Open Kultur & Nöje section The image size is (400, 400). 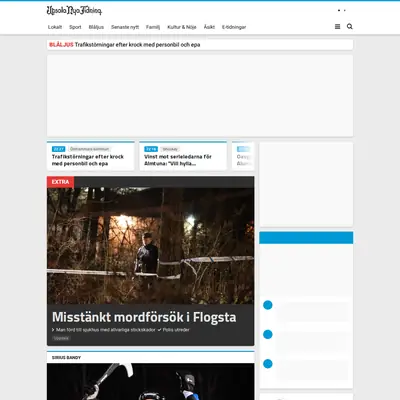(x=182, y=27)
